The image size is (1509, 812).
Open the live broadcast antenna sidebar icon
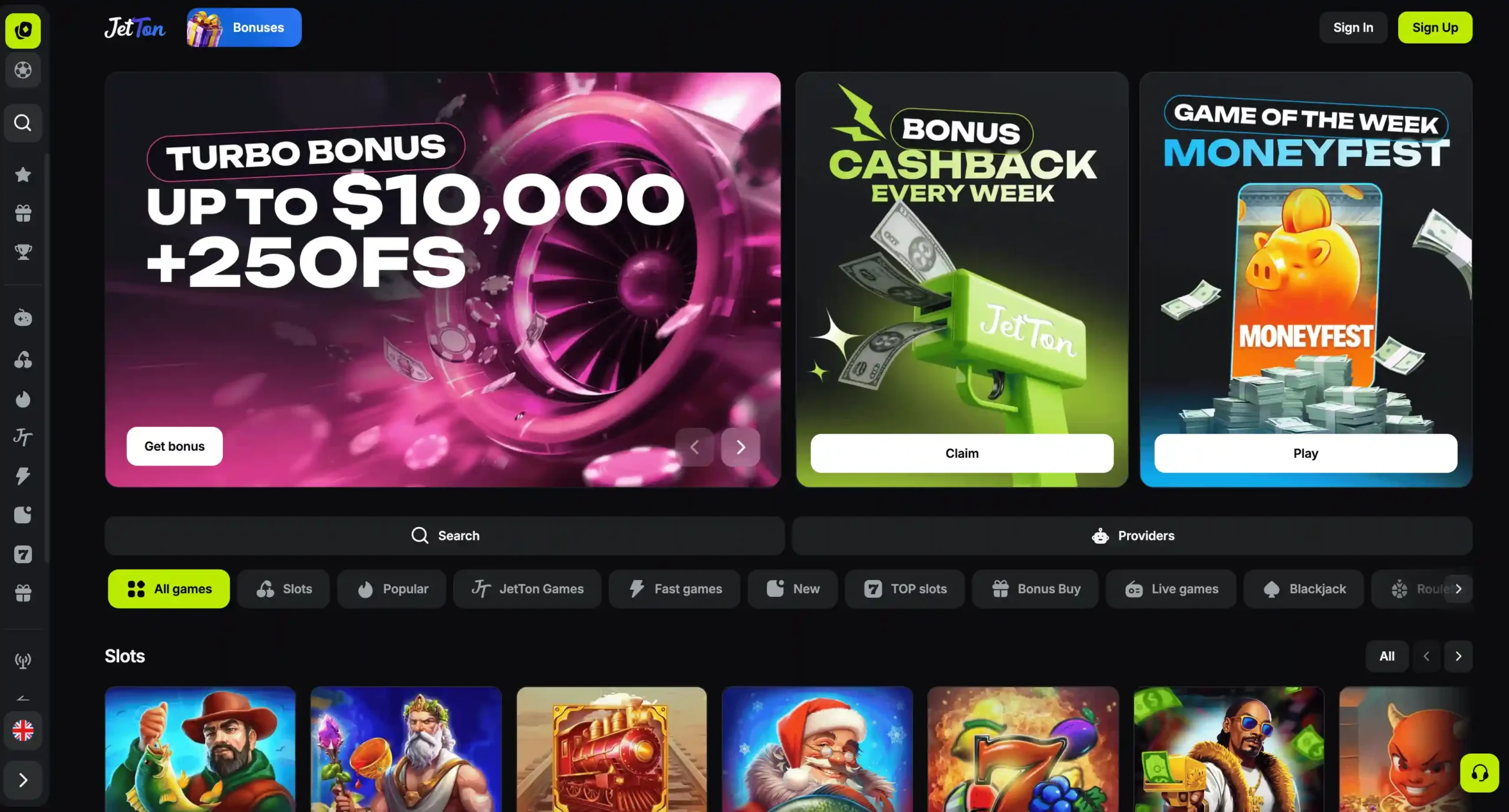pos(23,661)
